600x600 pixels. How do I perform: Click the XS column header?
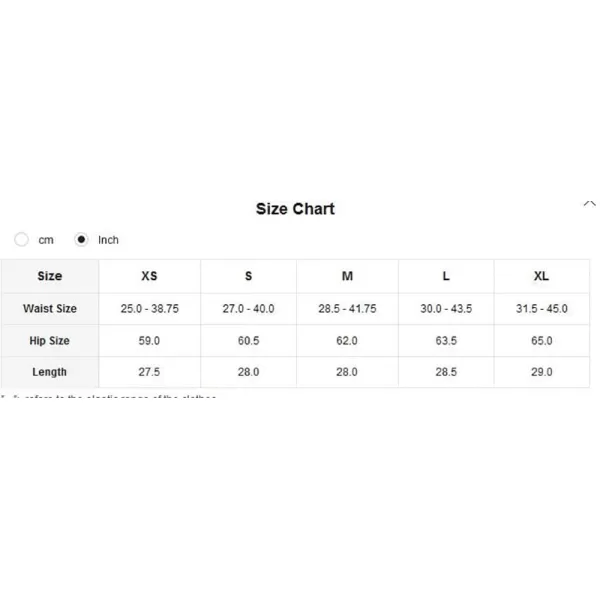pos(149,276)
